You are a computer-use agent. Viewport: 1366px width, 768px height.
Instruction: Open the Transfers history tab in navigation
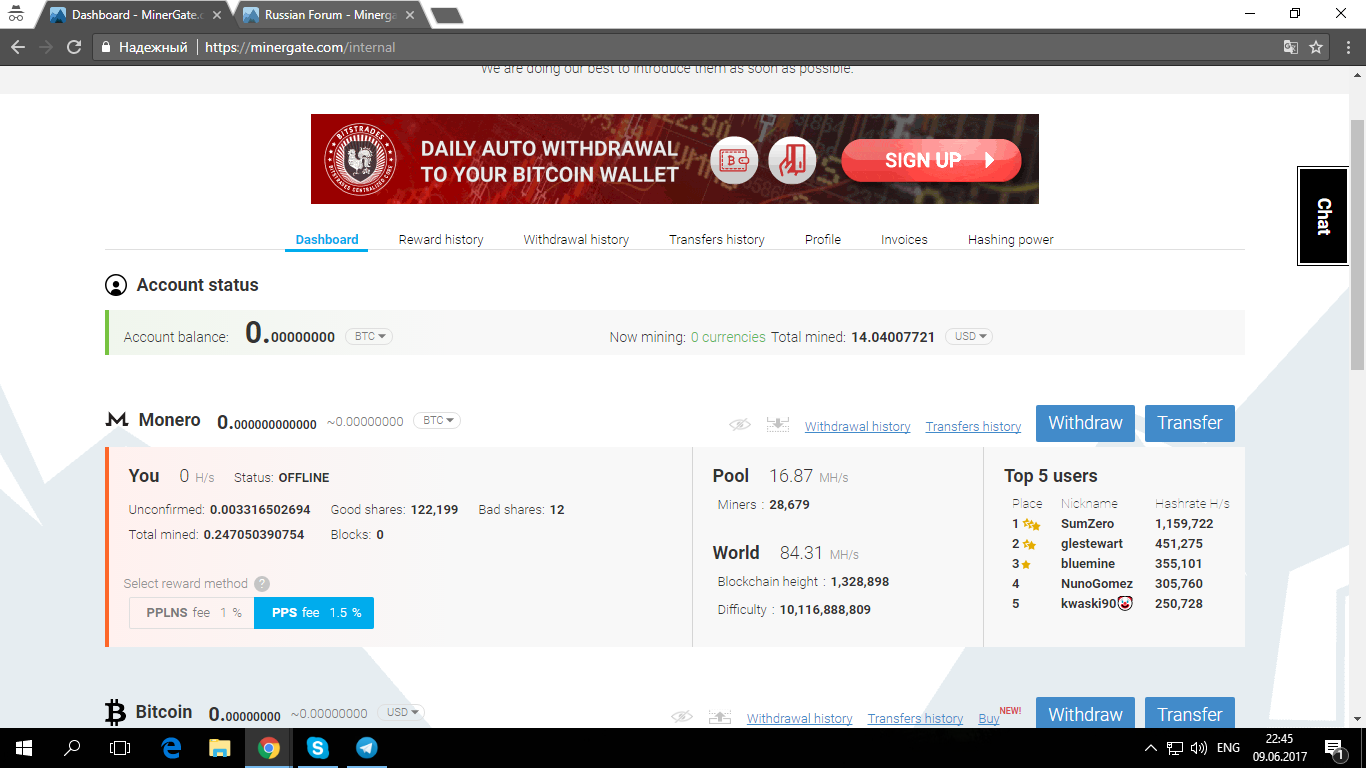point(717,240)
